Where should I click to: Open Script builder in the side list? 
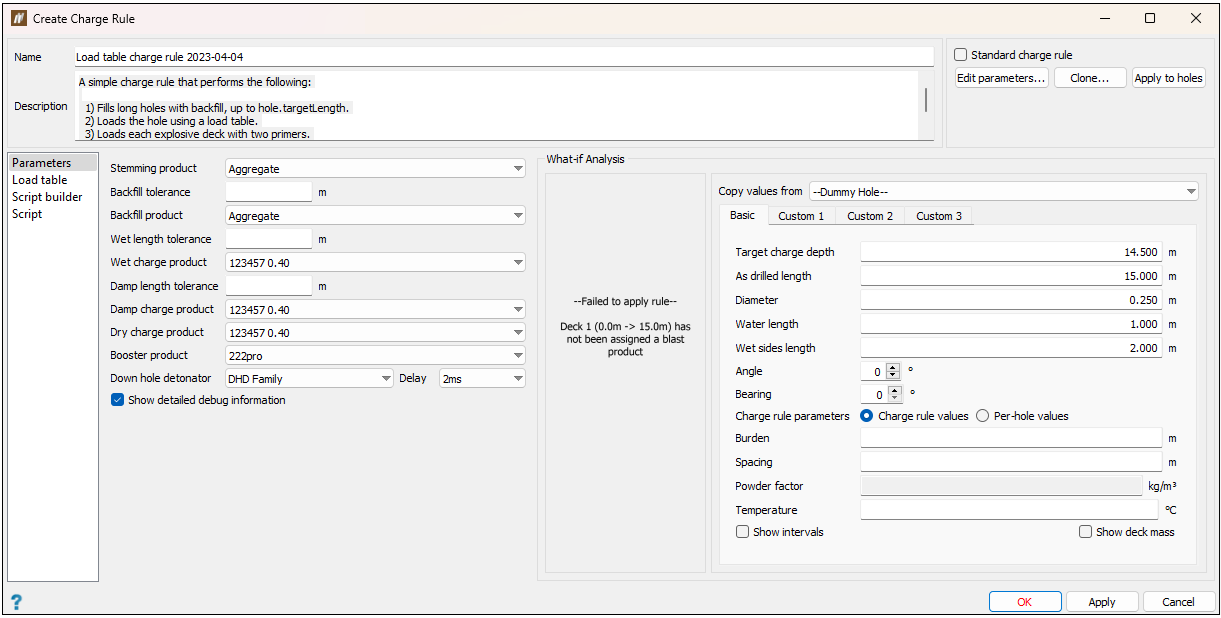click(x=47, y=197)
